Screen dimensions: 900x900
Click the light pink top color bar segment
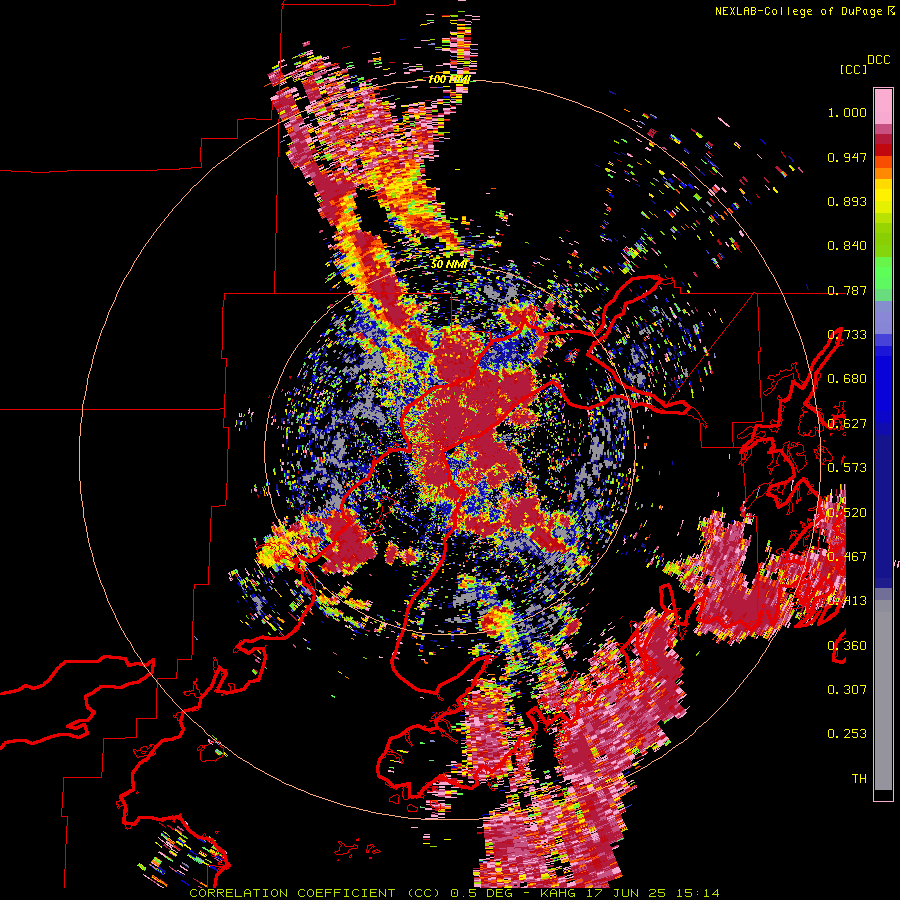point(883,106)
